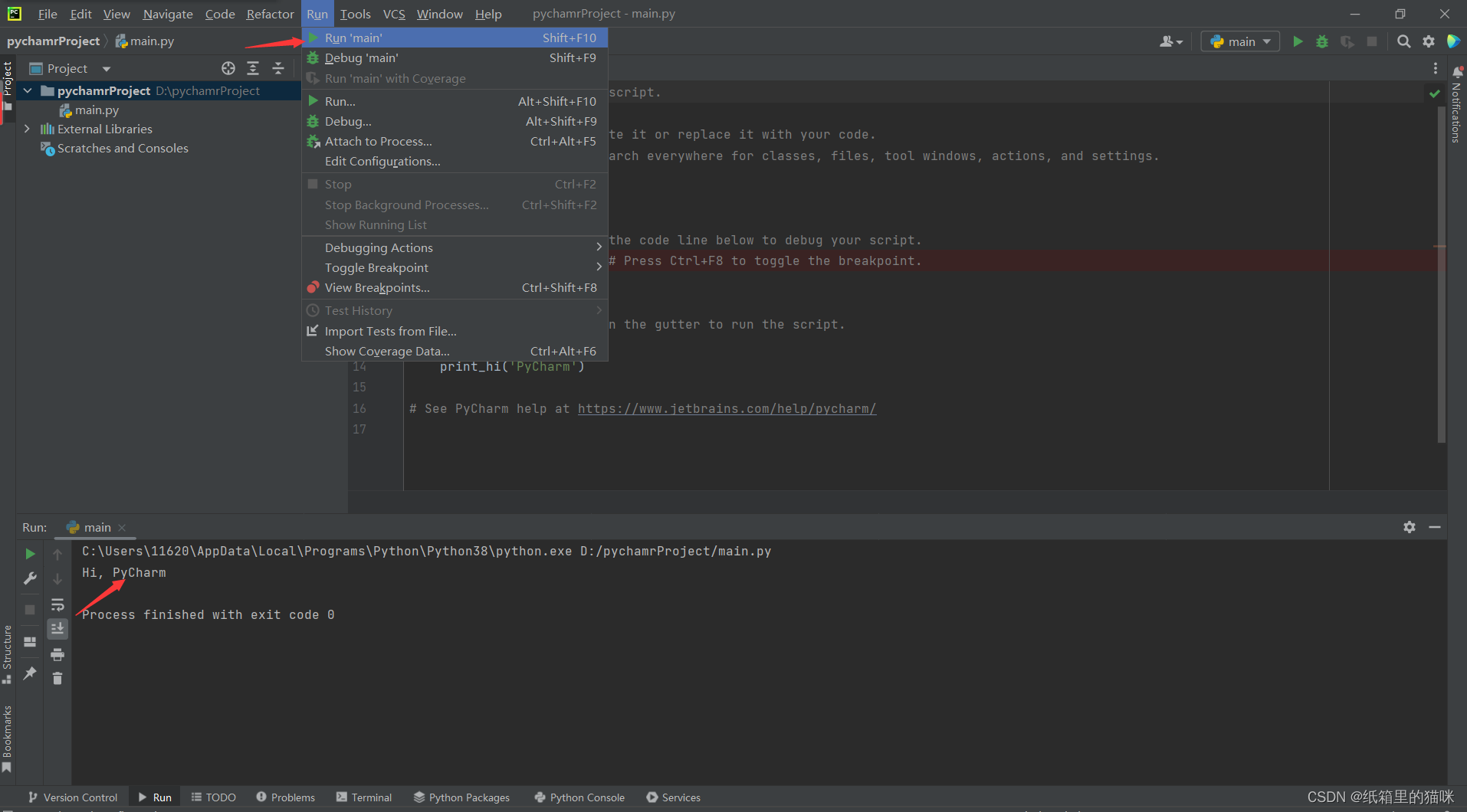Open the Code With Me user icon

[1167, 41]
